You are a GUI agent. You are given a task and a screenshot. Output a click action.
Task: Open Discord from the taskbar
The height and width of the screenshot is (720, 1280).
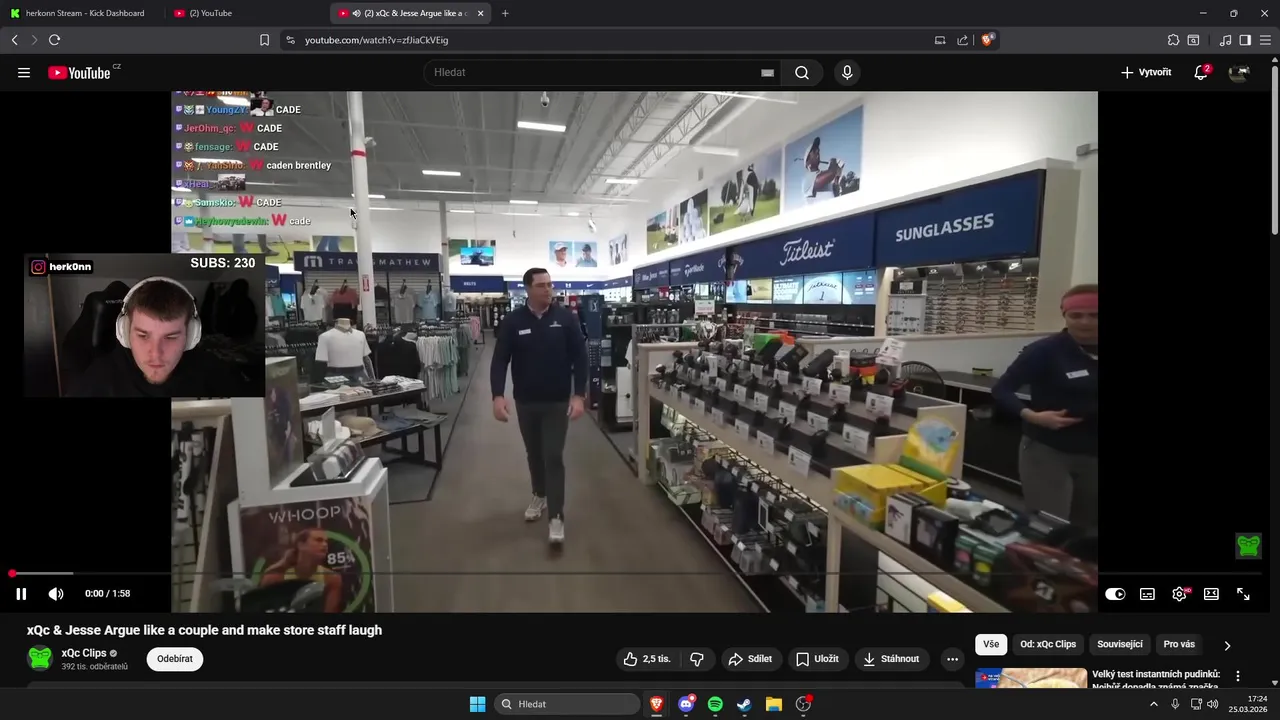pyautogui.click(x=686, y=704)
